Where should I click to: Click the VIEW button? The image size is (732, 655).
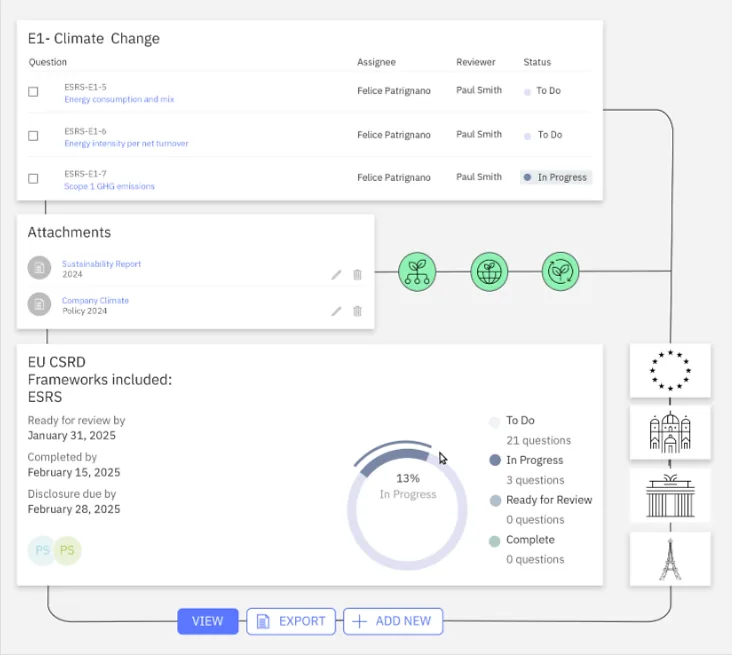point(208,621)
